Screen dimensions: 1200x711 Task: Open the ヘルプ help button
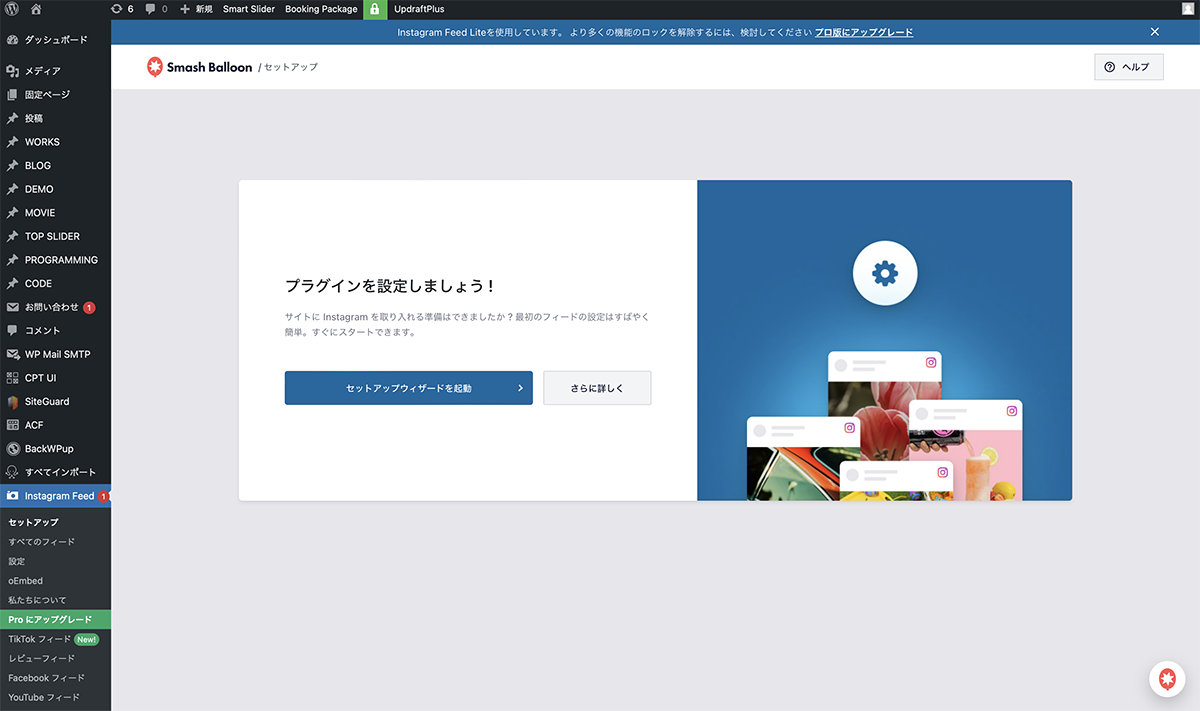click(x=1128, y=67)
